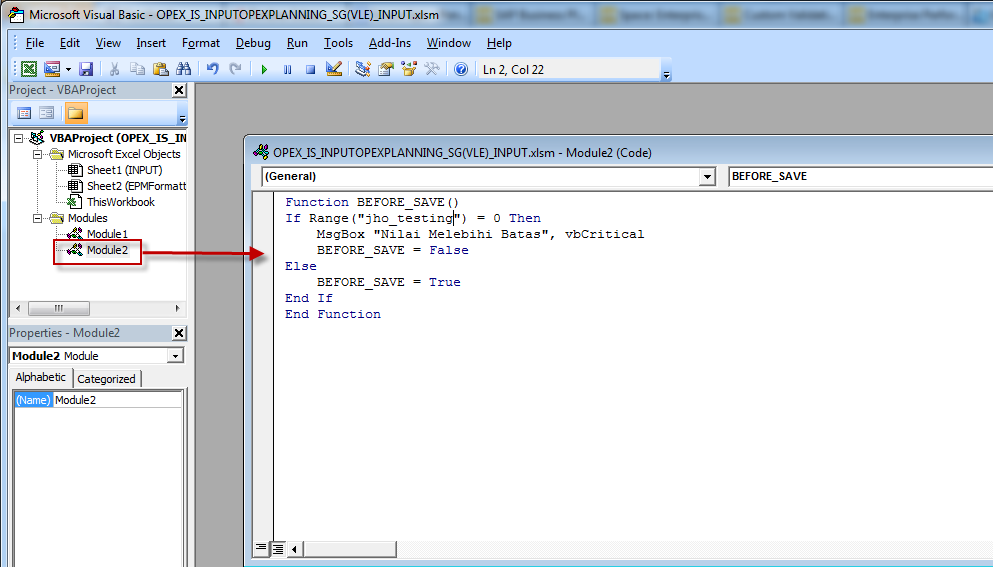Cut selection using scissors icon
Image resolution: width=993 pixels, height=567 pixels.
(115, 69)
